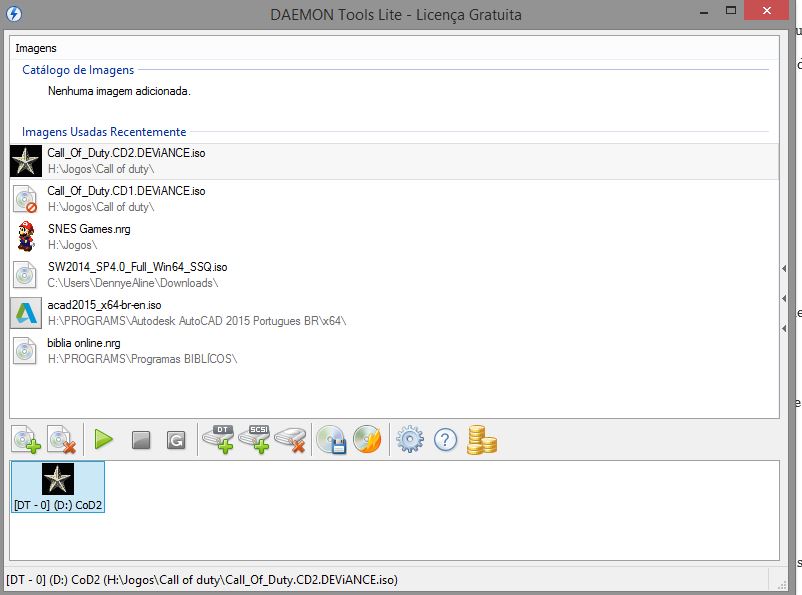Screen dimensions: 802x595
Task: Select Call_Of_Duty.CD2.DEViANCE.iso image row
Action: click(394, 161)
